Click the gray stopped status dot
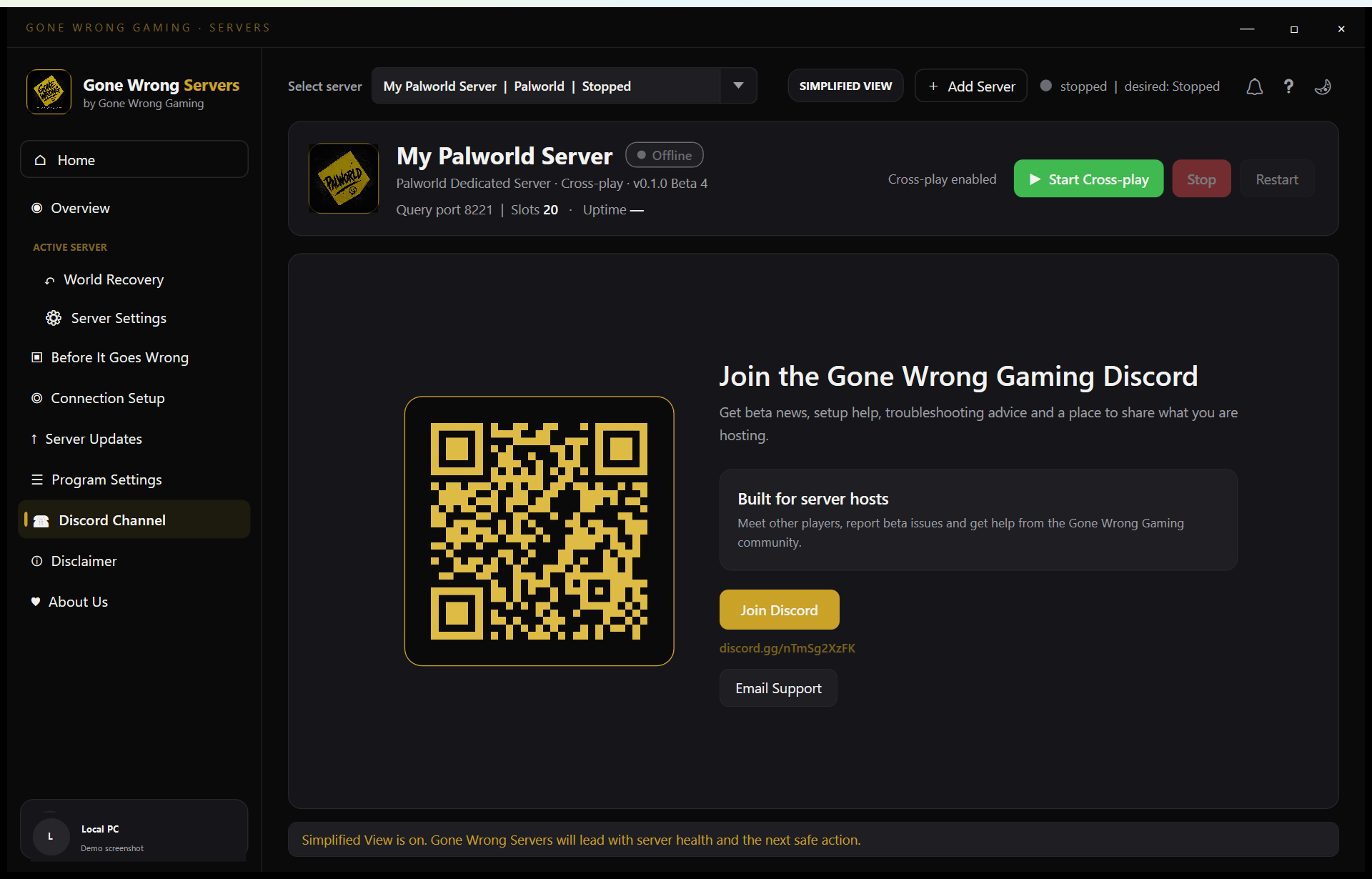Screen dimensions: 1372x879 tap(1046, 86)
